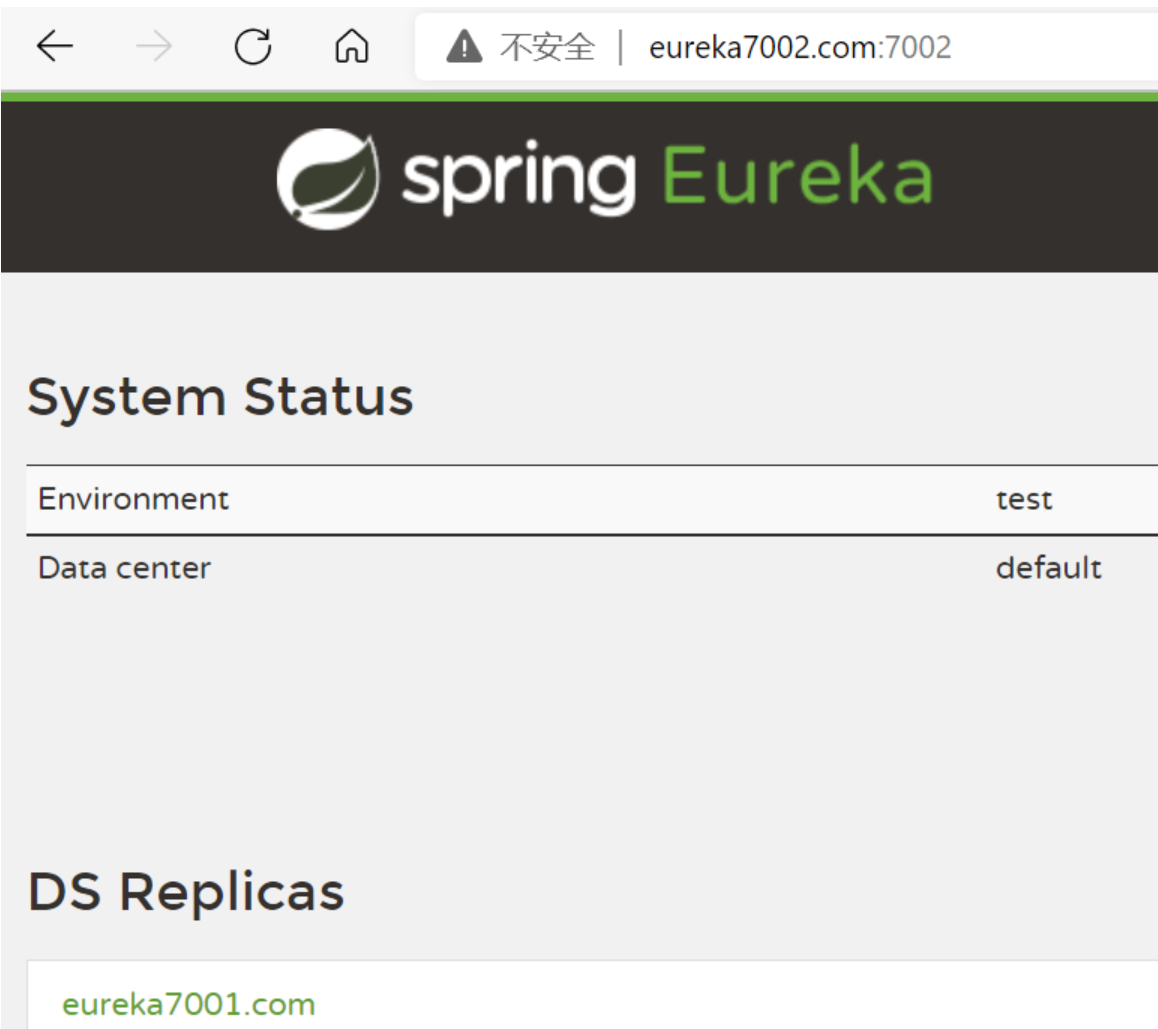The height and width of the screenshot is (1029, 1158).
Task: Select the address bar URL eureka7002.com:7002
Action: [x=800, y=47]
